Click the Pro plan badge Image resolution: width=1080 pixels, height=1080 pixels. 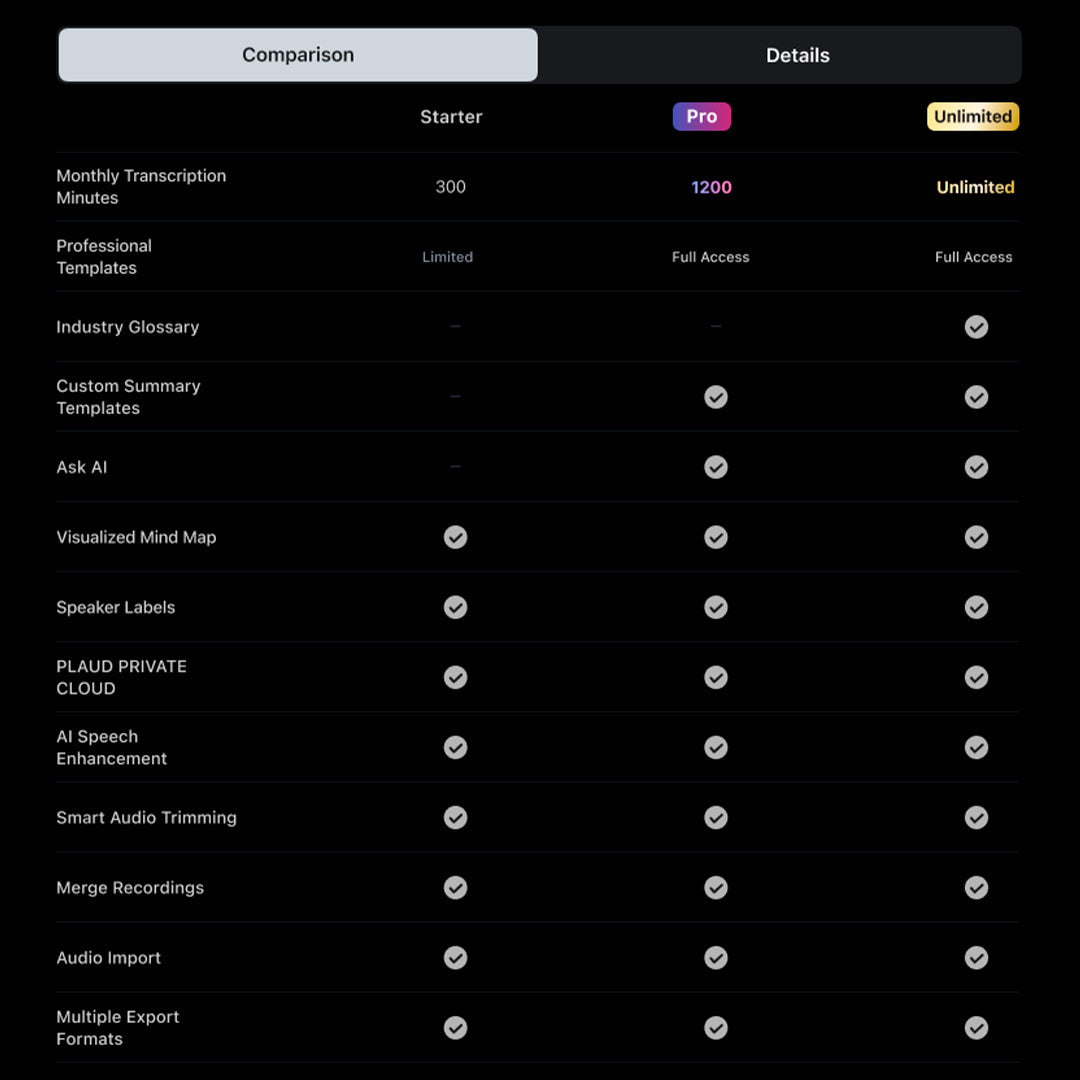pyautogui.click(x=701, y=116)
